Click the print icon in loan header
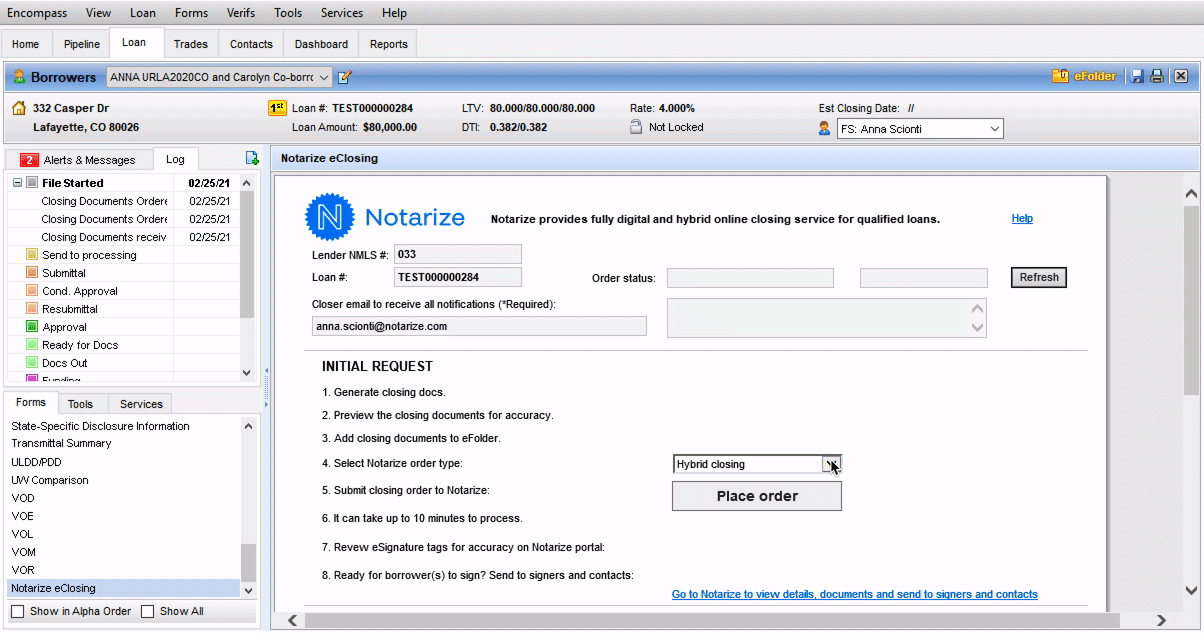Image resolution: width=1204 pixels, height=633 pixels. point(1157,77)
